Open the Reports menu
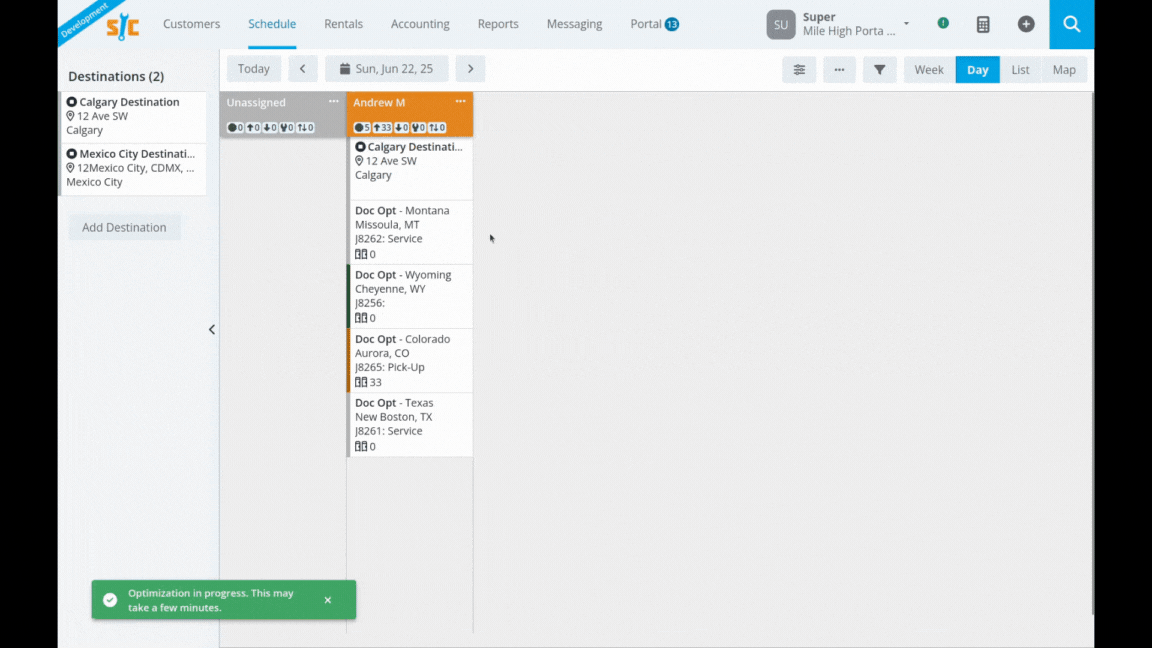This screenshot has height=648, width=1152. (498, 24)
